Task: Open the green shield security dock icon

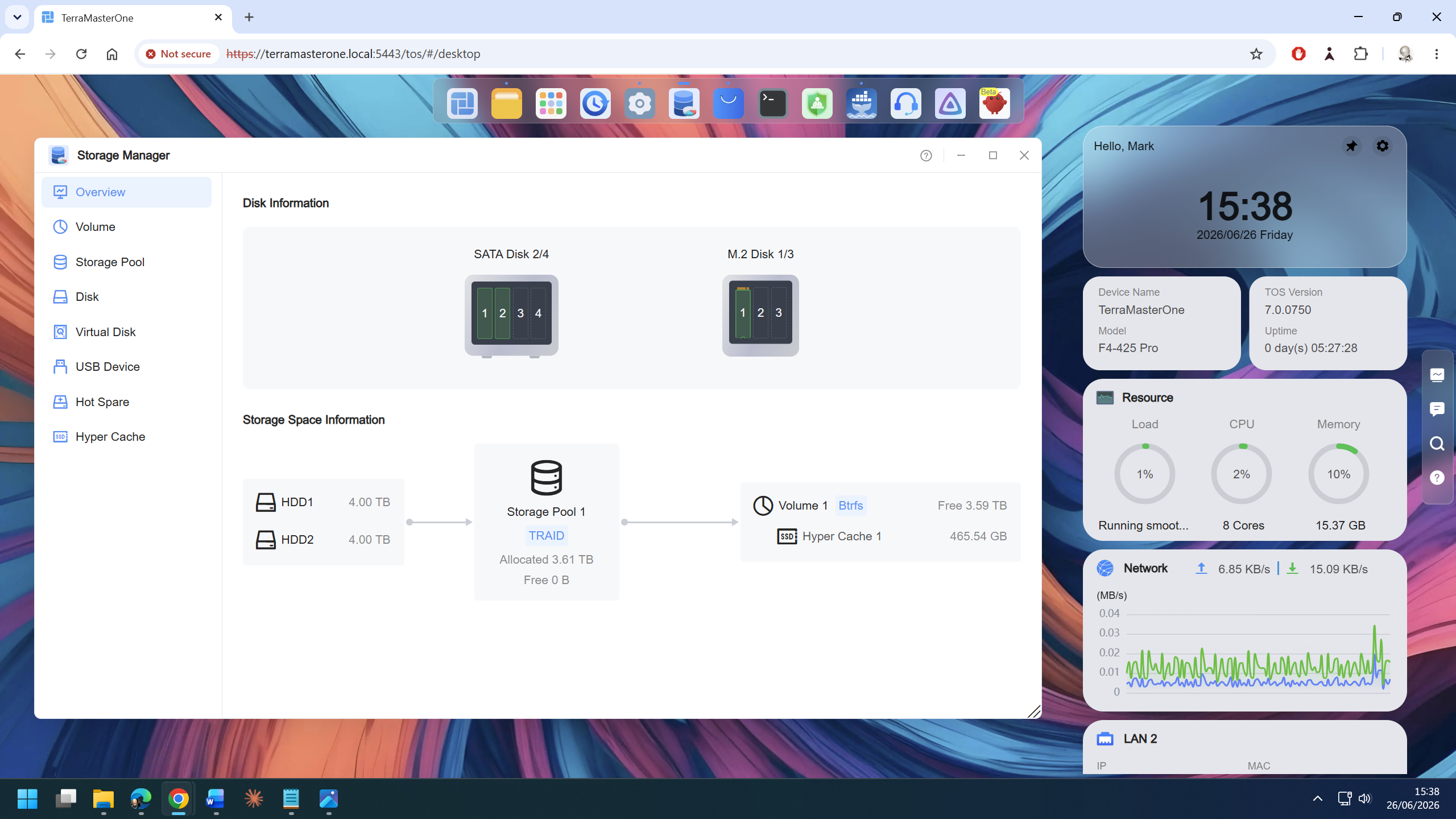Action: [817, 104]
